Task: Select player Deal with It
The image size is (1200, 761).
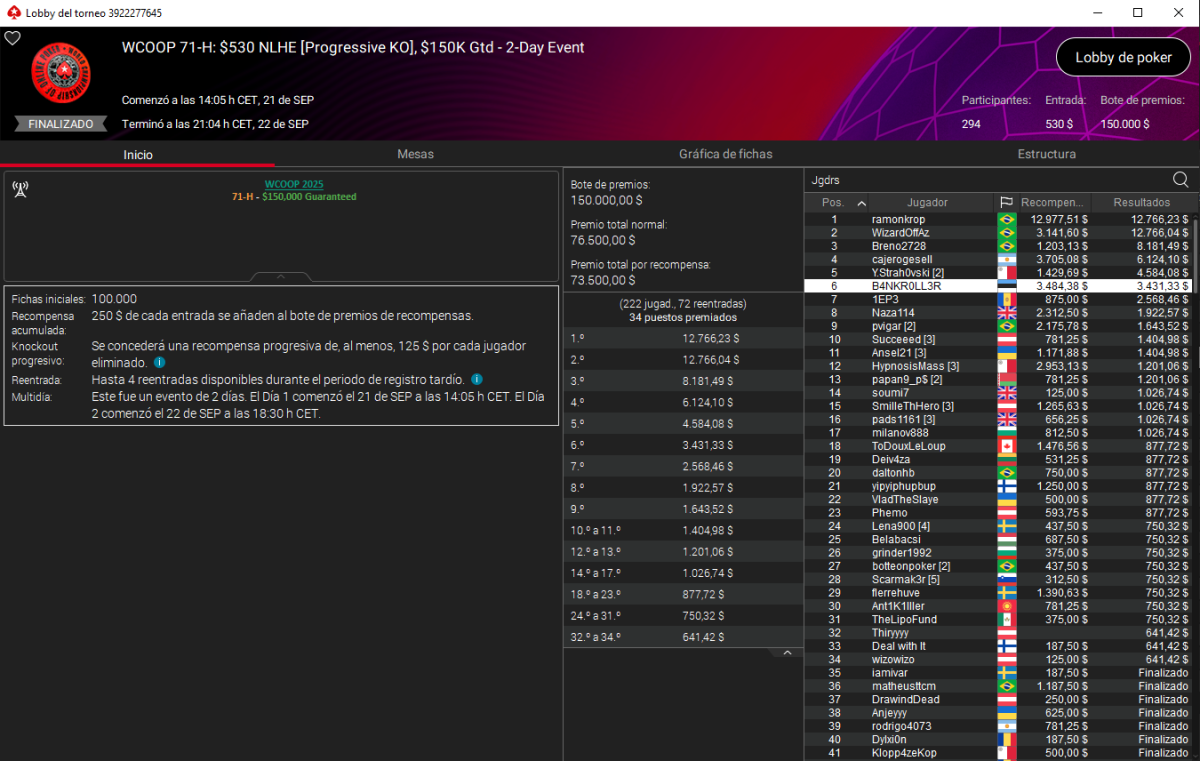Action: click(x=998, y=646)
